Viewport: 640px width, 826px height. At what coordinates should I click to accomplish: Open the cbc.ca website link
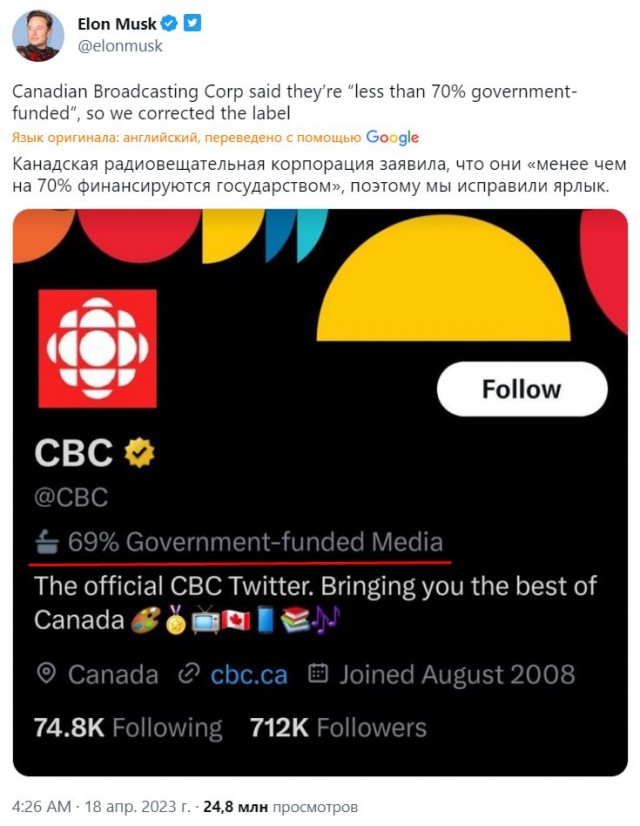(248, 675)
